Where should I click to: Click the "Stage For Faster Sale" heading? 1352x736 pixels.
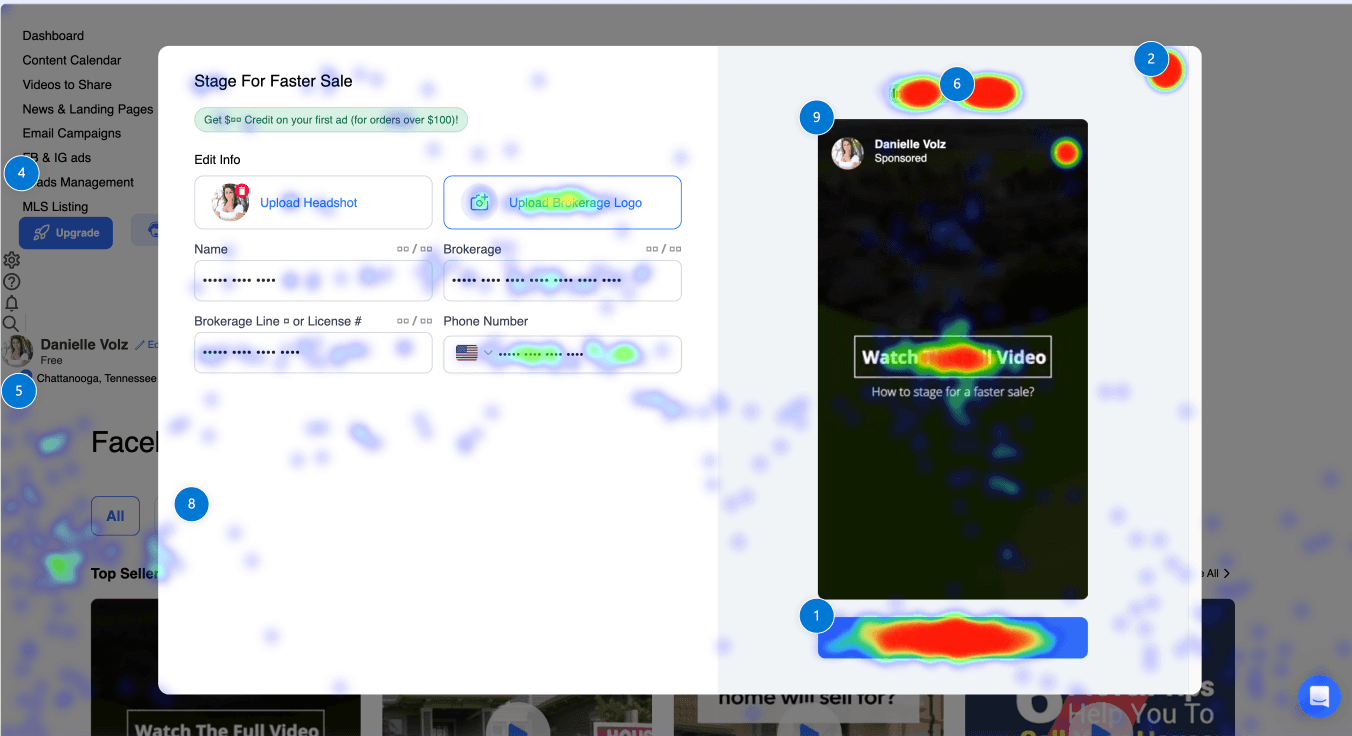(273, 81)
